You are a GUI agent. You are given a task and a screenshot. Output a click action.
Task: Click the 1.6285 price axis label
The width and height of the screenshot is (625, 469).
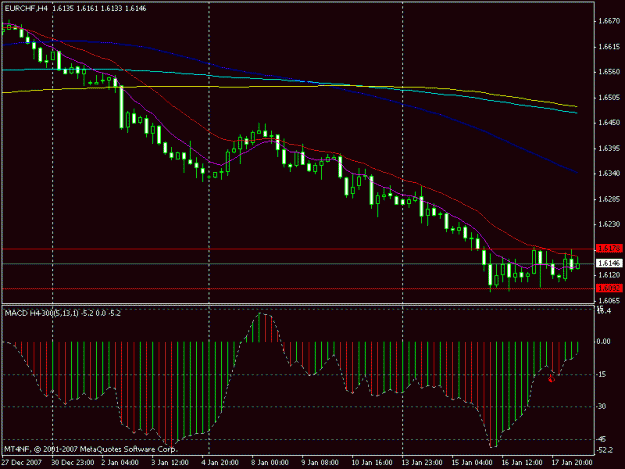pos(609,199)
